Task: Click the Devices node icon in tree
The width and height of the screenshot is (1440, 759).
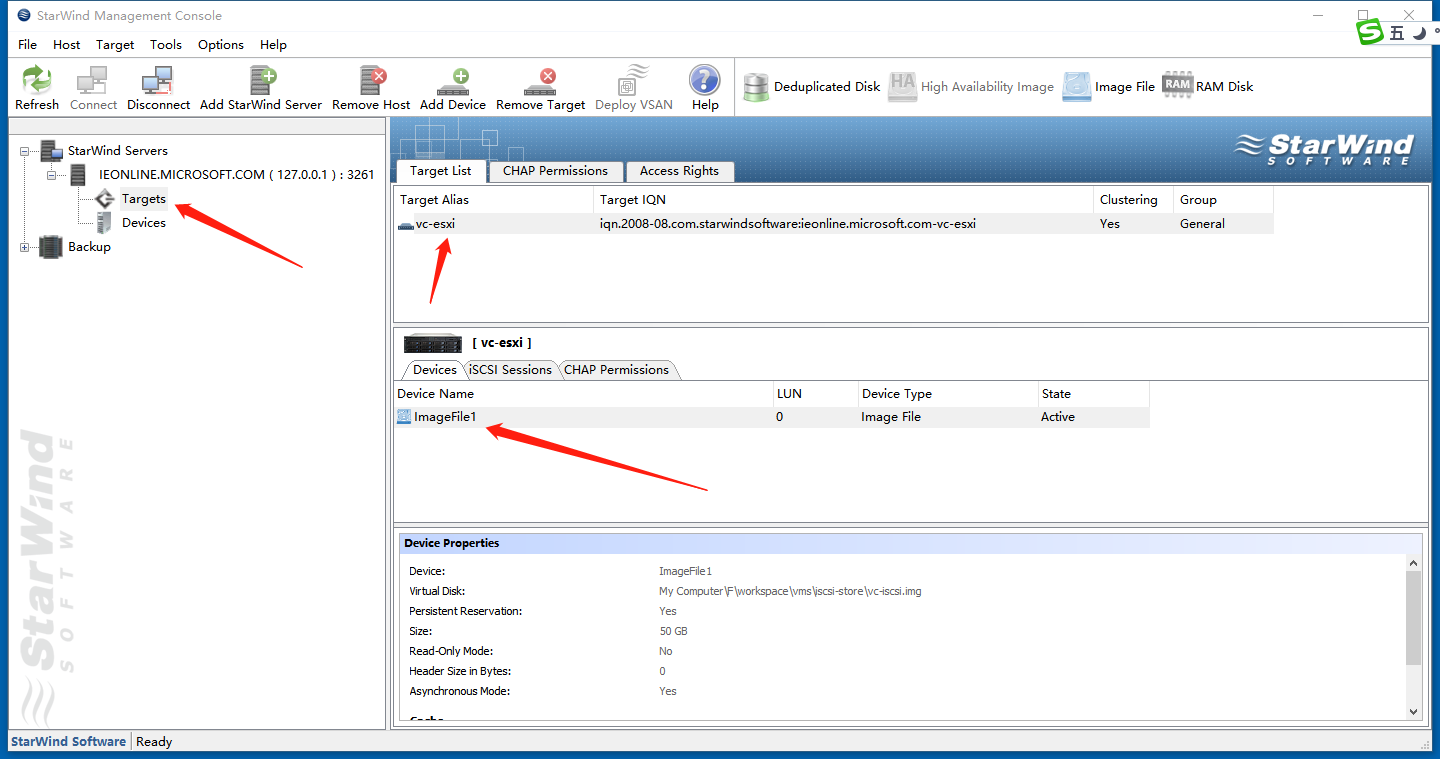Action: tap(104, 223)
